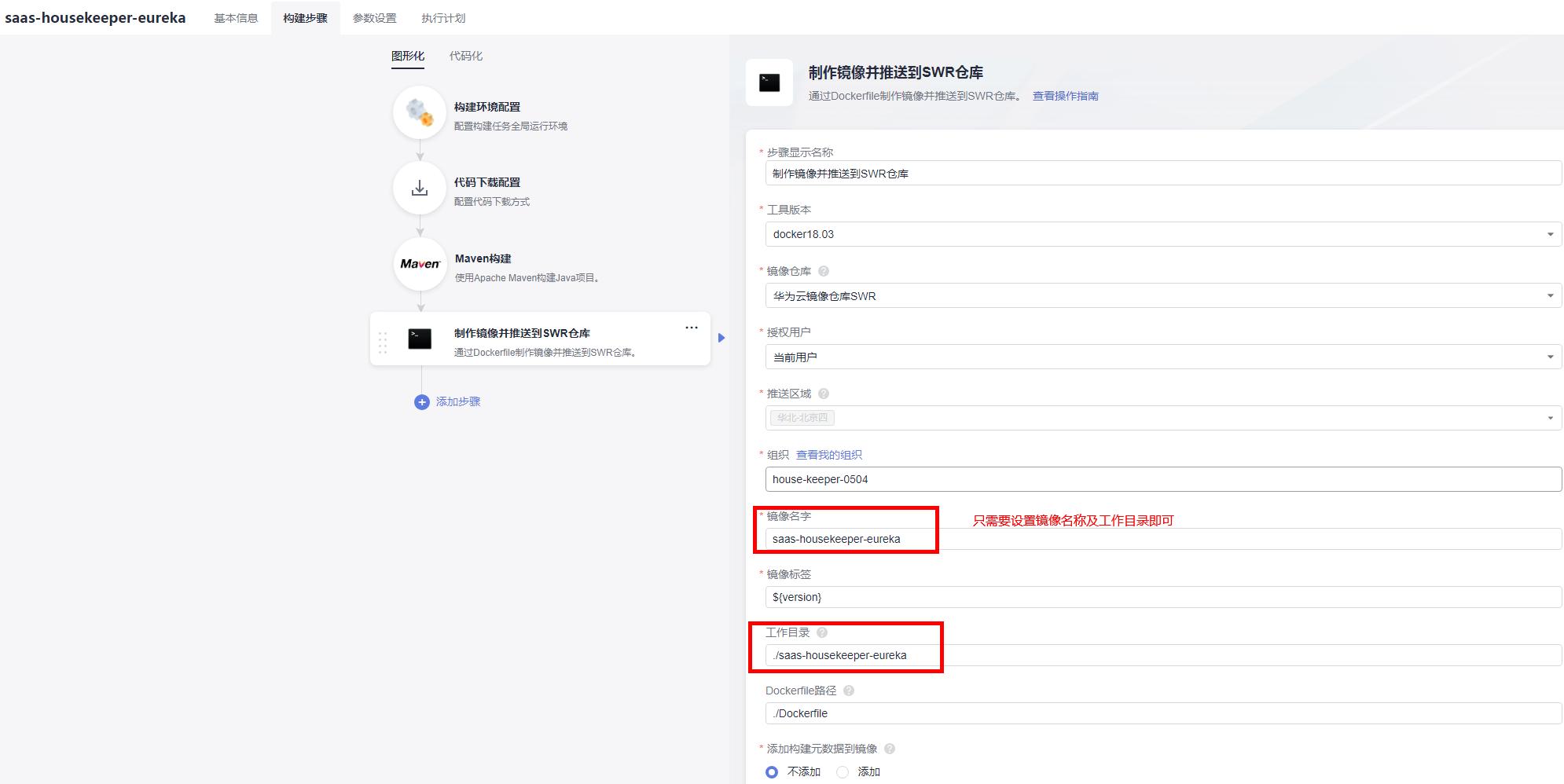Viewport: 1564px width, 784px height.
Task: Open the 查看操作指南 link
Action: pos(1065,96)
